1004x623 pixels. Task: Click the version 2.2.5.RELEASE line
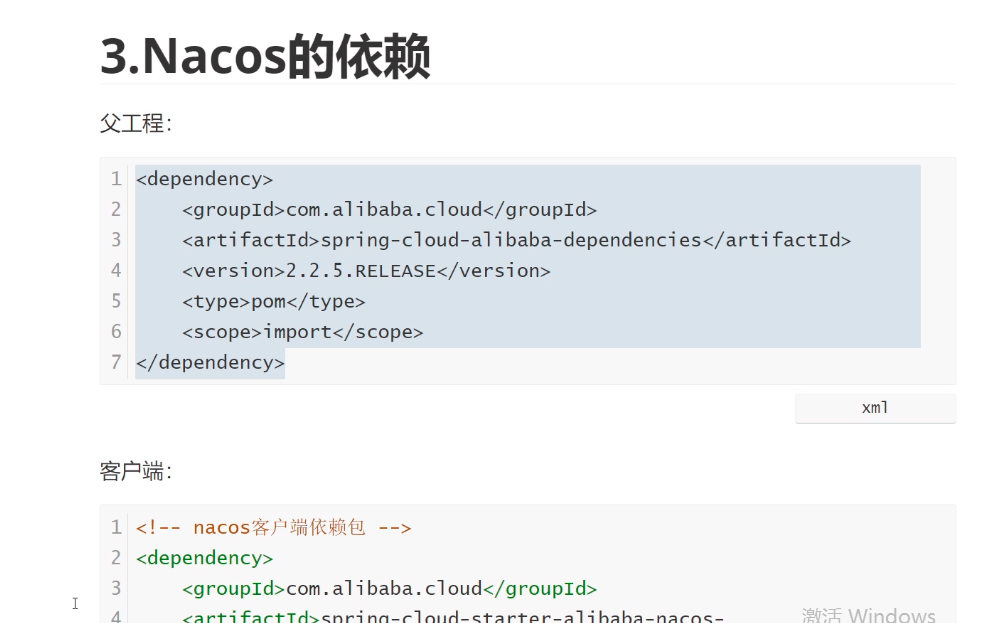366,271
